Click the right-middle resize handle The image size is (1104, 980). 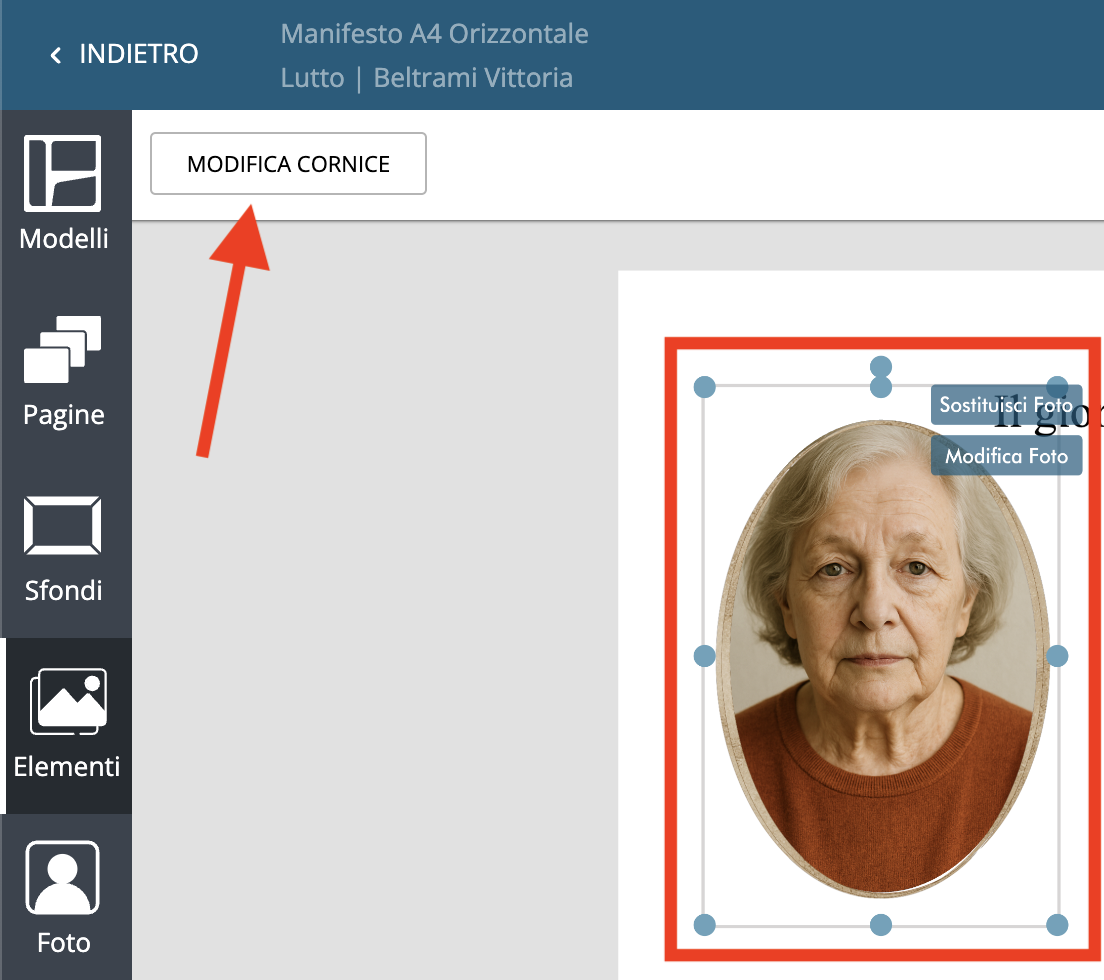pyautogui.click(x=1058, y=656)
